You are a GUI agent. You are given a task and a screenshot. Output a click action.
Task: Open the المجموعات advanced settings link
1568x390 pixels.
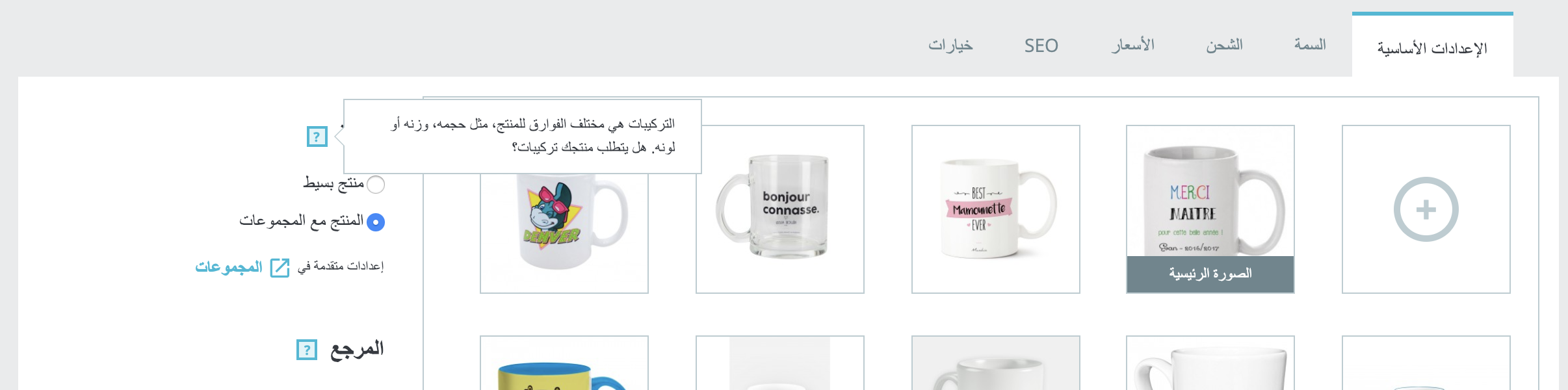click(229, 267)
